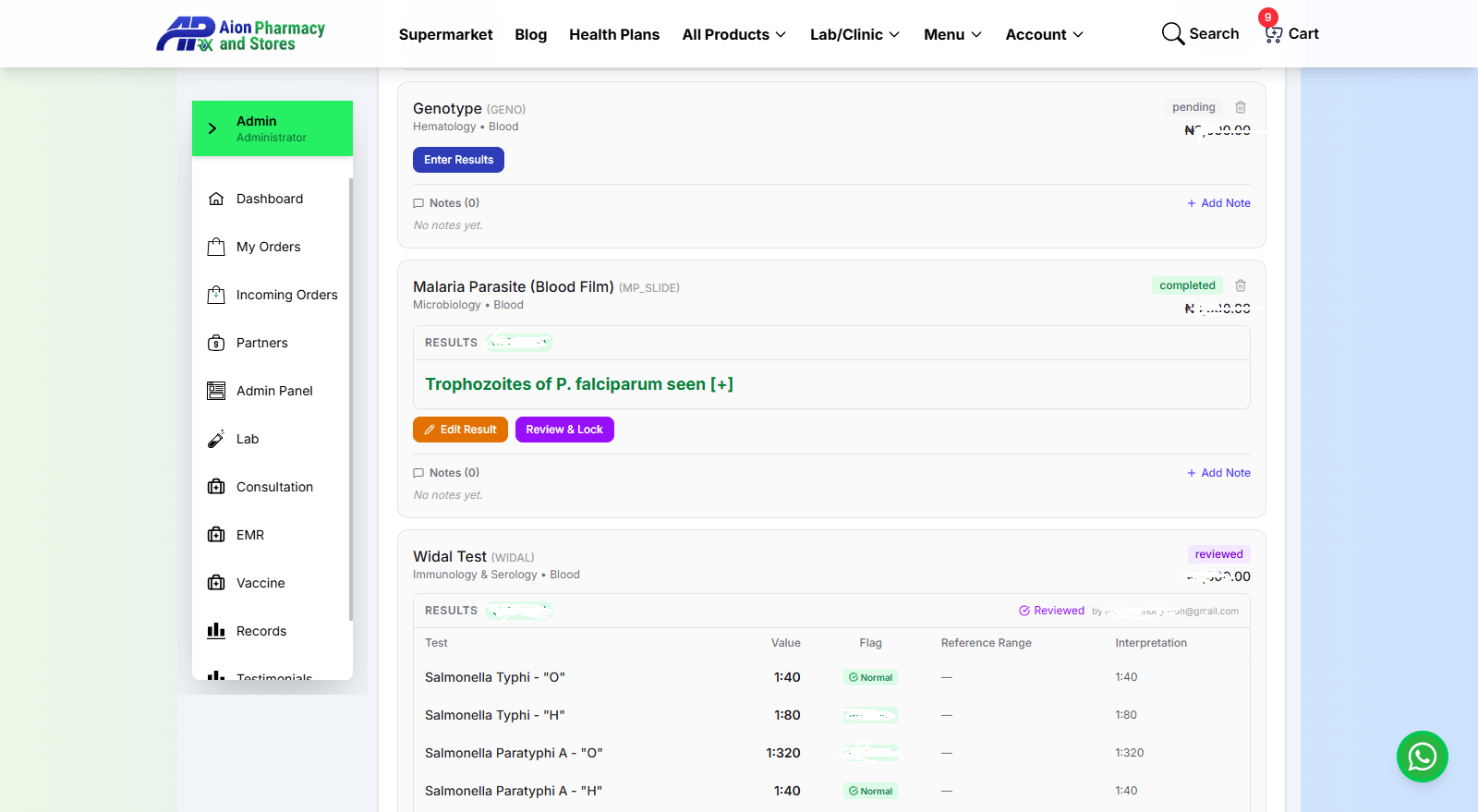Add a note to Malaria Parasite test
1478x812 pixels.
tap(1218, 473)
